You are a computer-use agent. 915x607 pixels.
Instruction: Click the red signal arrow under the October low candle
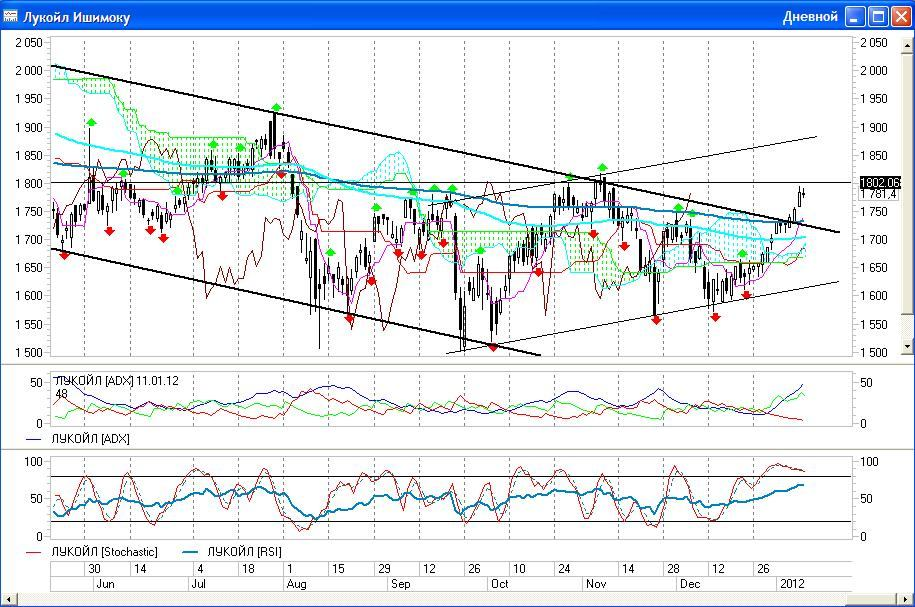click(x=493, y=347)
